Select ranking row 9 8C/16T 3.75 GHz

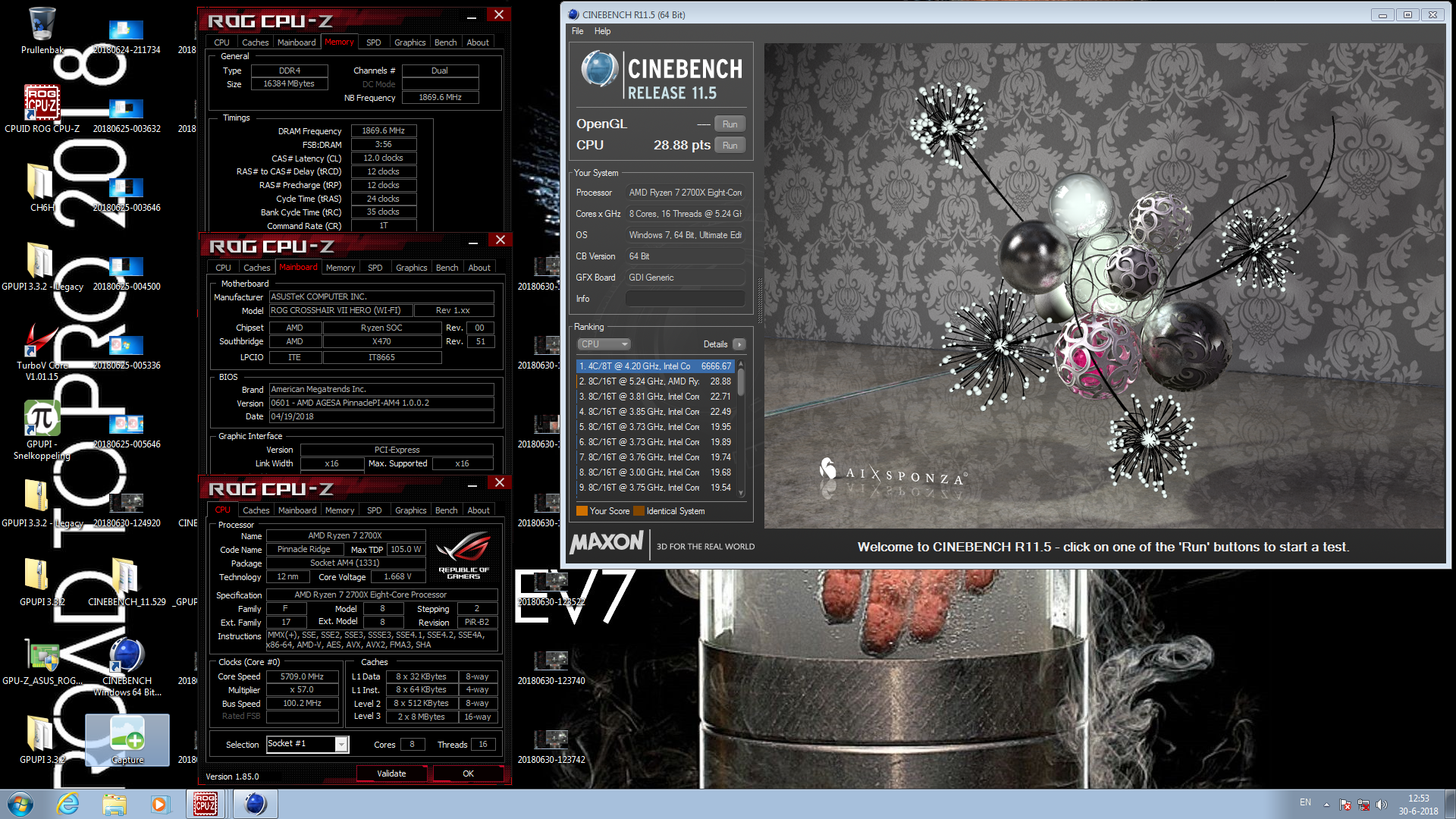point(655,488)
